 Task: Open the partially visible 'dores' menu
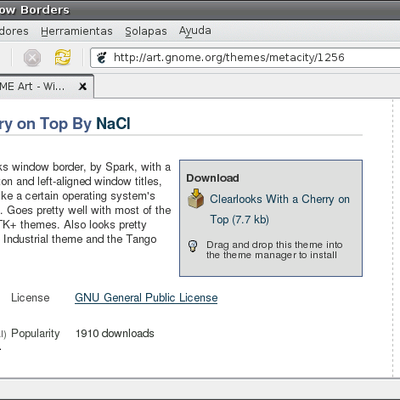14,31
